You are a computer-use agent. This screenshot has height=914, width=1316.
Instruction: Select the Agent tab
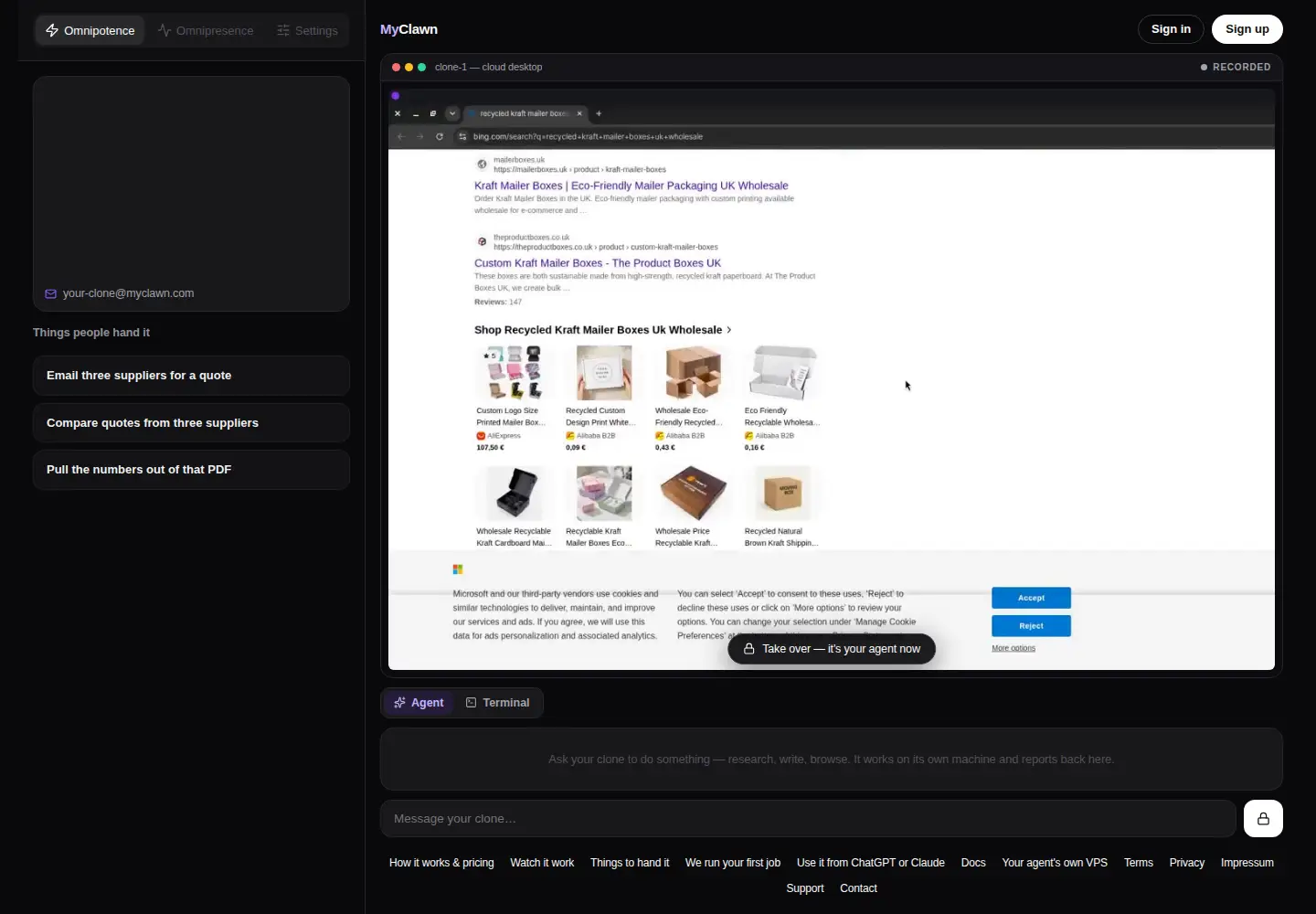[419, 703]
